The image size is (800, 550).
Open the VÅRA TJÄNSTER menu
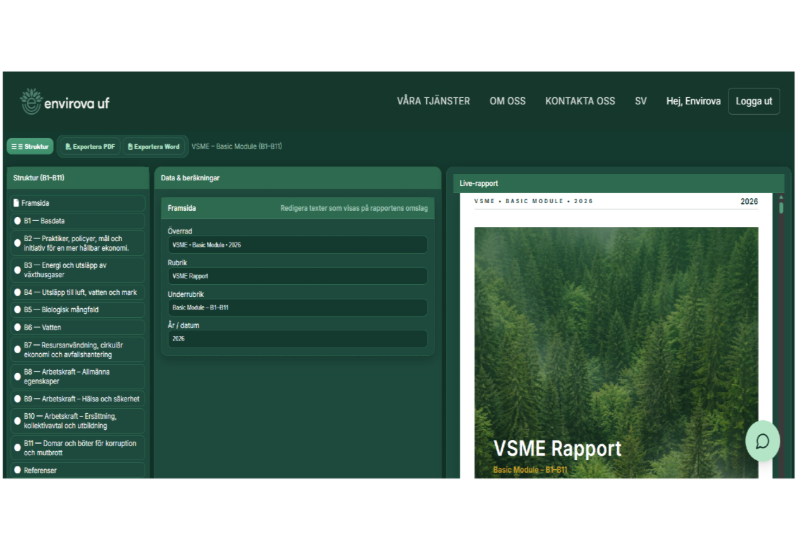click(433, 101)
